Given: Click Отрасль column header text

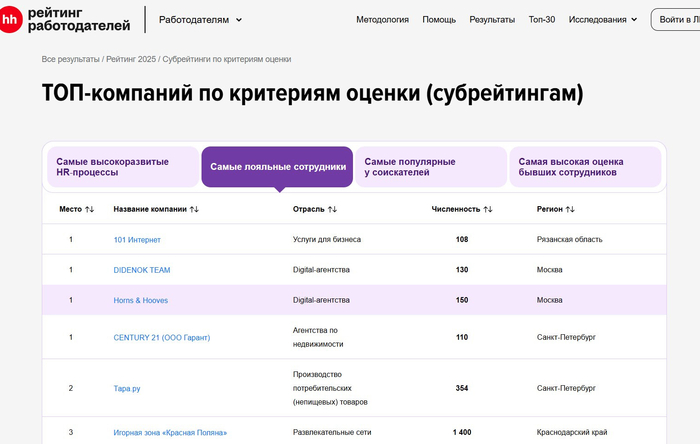Looking at the screenshot, I should (308, 209).
